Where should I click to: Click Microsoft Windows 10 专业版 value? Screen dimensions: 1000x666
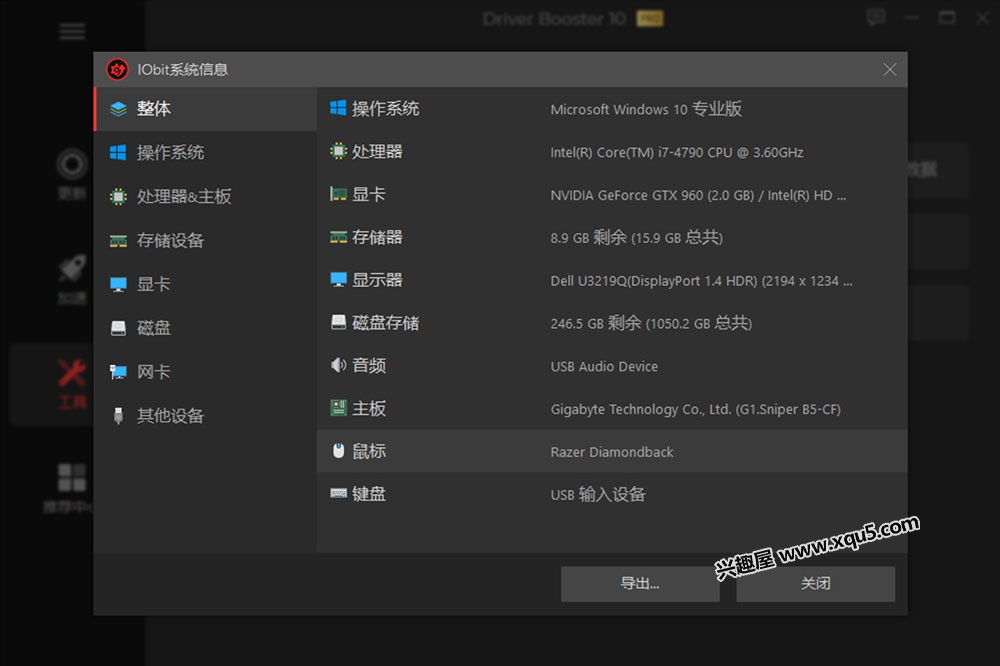click(x=646, y=109)
